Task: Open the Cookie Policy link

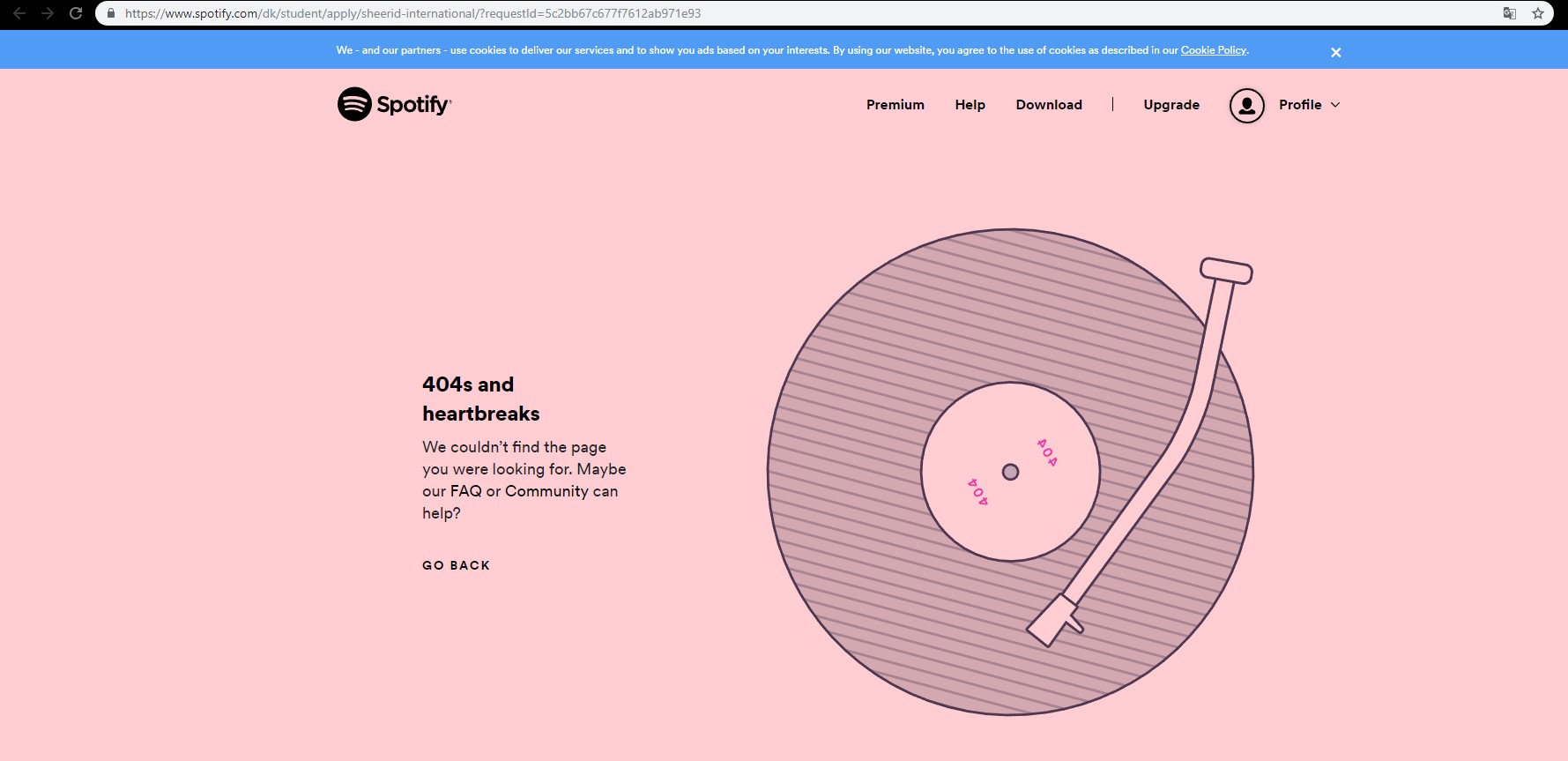Action: click(1214, 50)
